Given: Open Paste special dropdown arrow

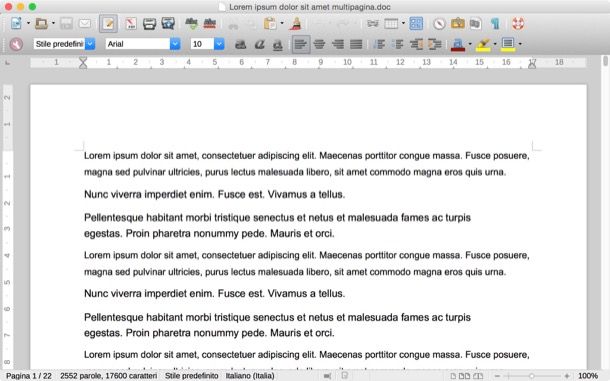Looking at the screenshot, I should click(x=282, y=24).
